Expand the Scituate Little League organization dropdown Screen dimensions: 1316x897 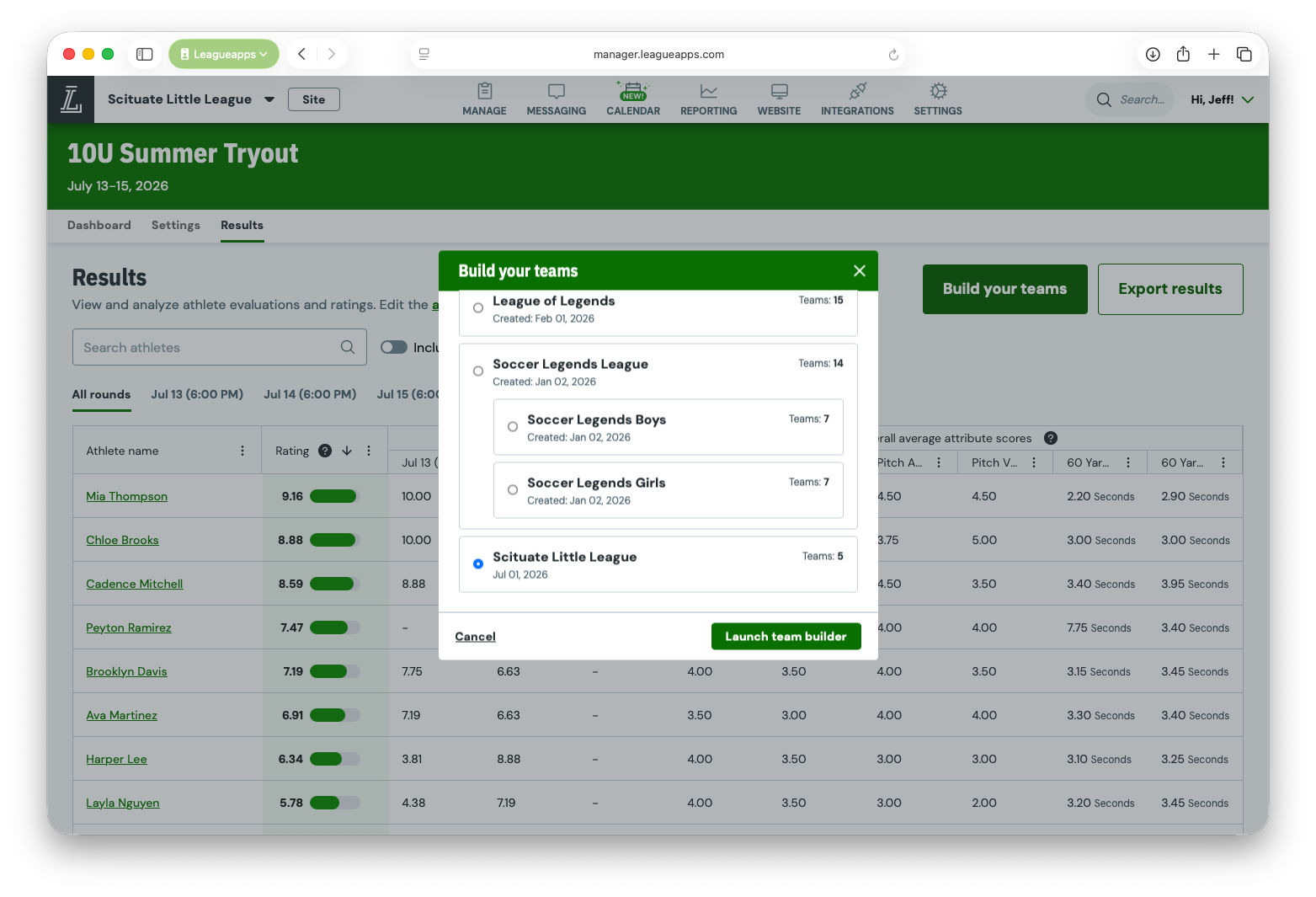point(269,99)
